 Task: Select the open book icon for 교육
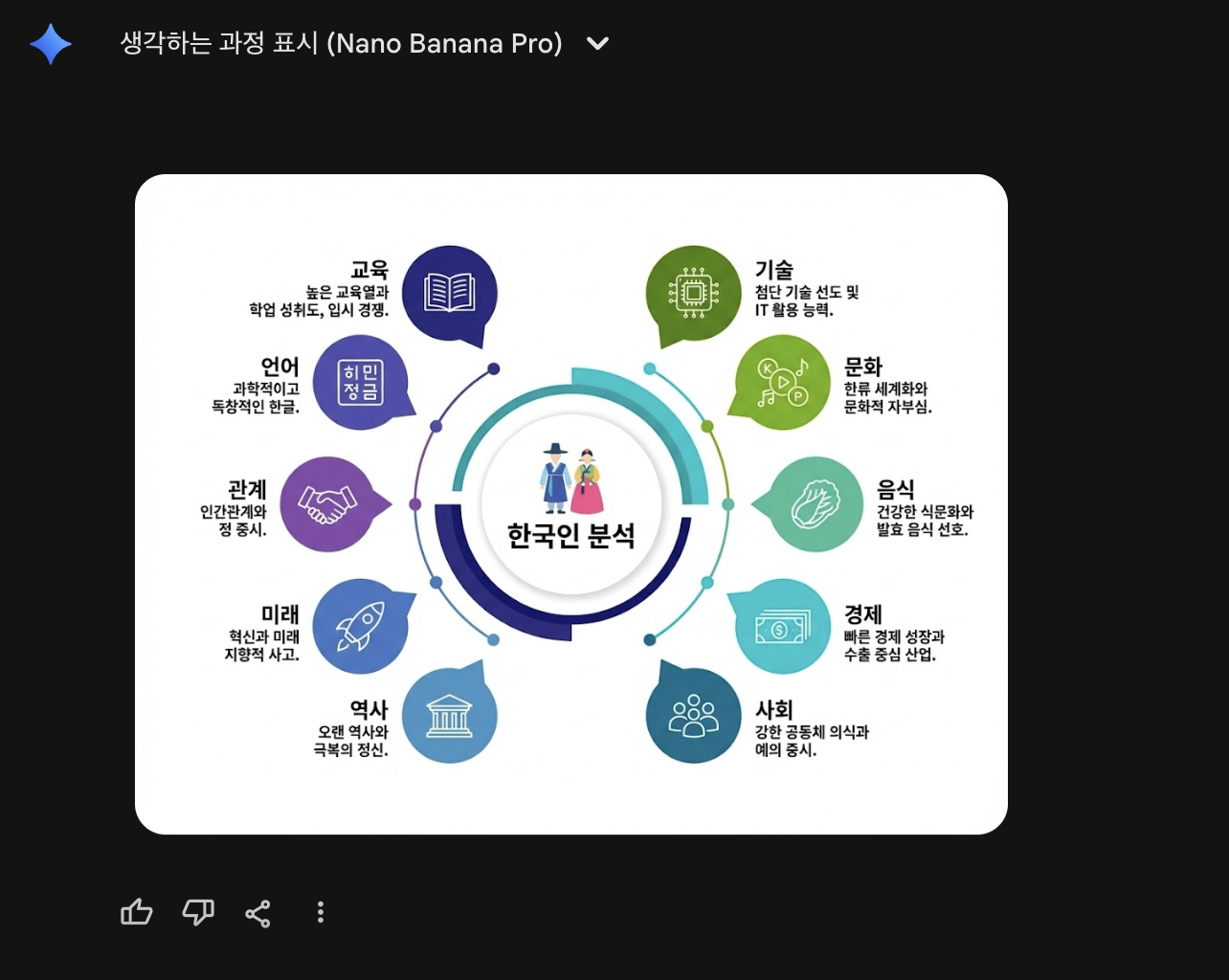[x=450, y=292]
